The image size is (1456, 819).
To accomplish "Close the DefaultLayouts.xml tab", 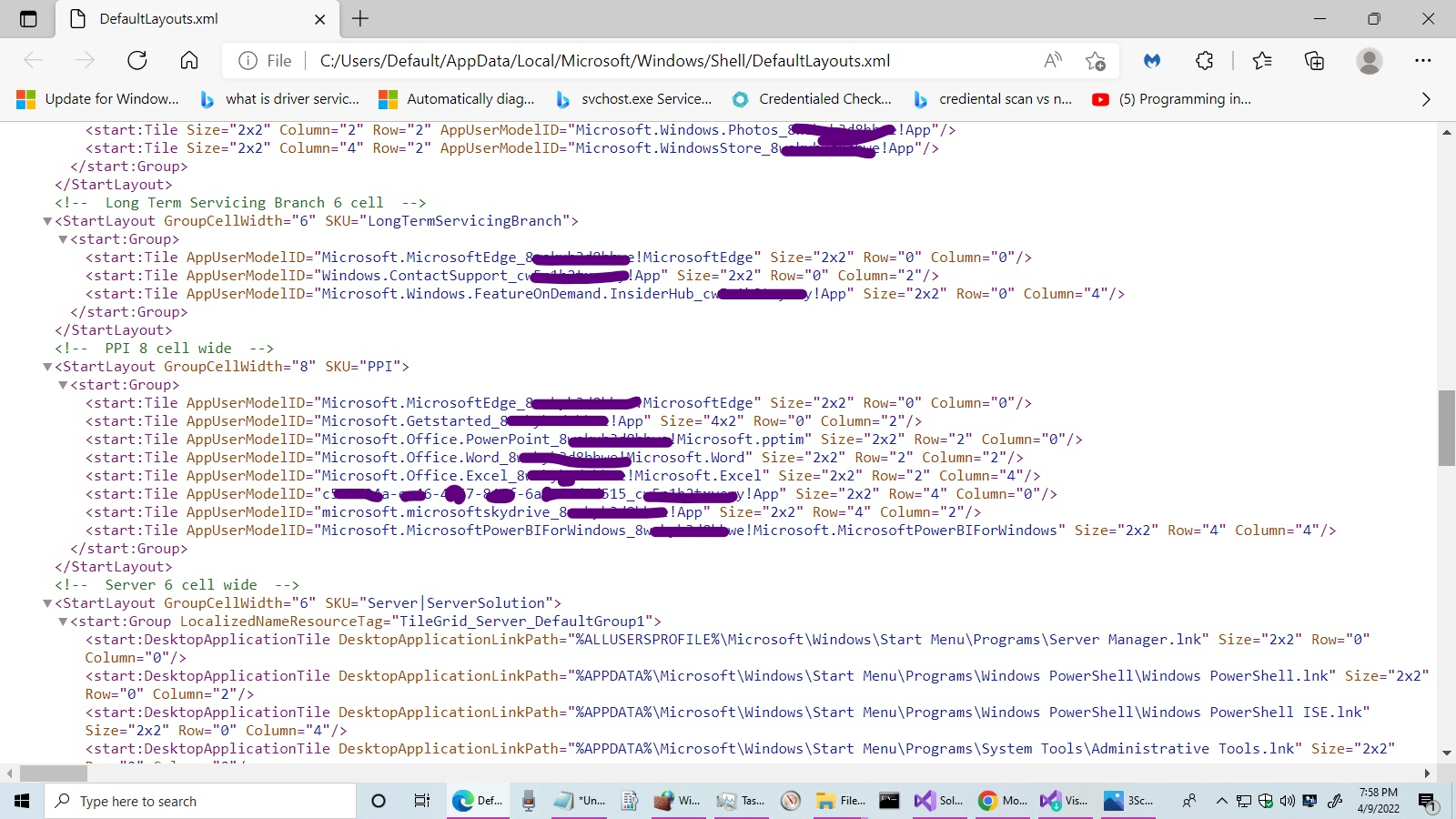I will pyautogui.click(x=319, y=19).
